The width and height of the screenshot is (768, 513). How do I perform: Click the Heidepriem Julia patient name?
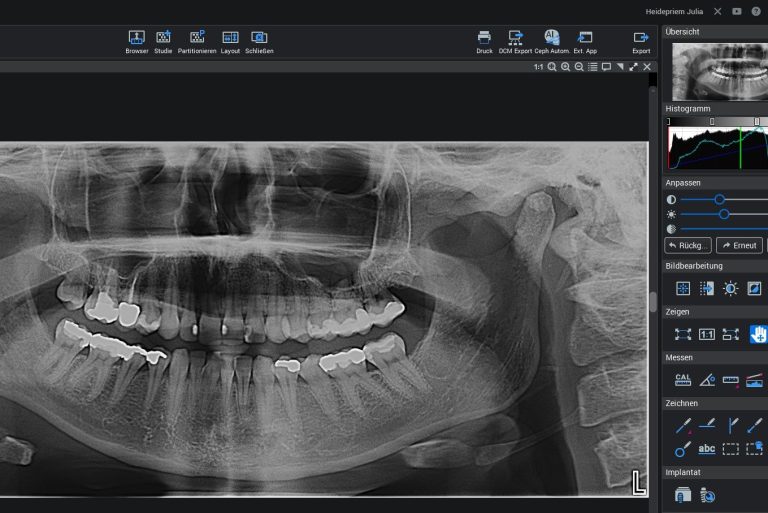click(674, 11)
